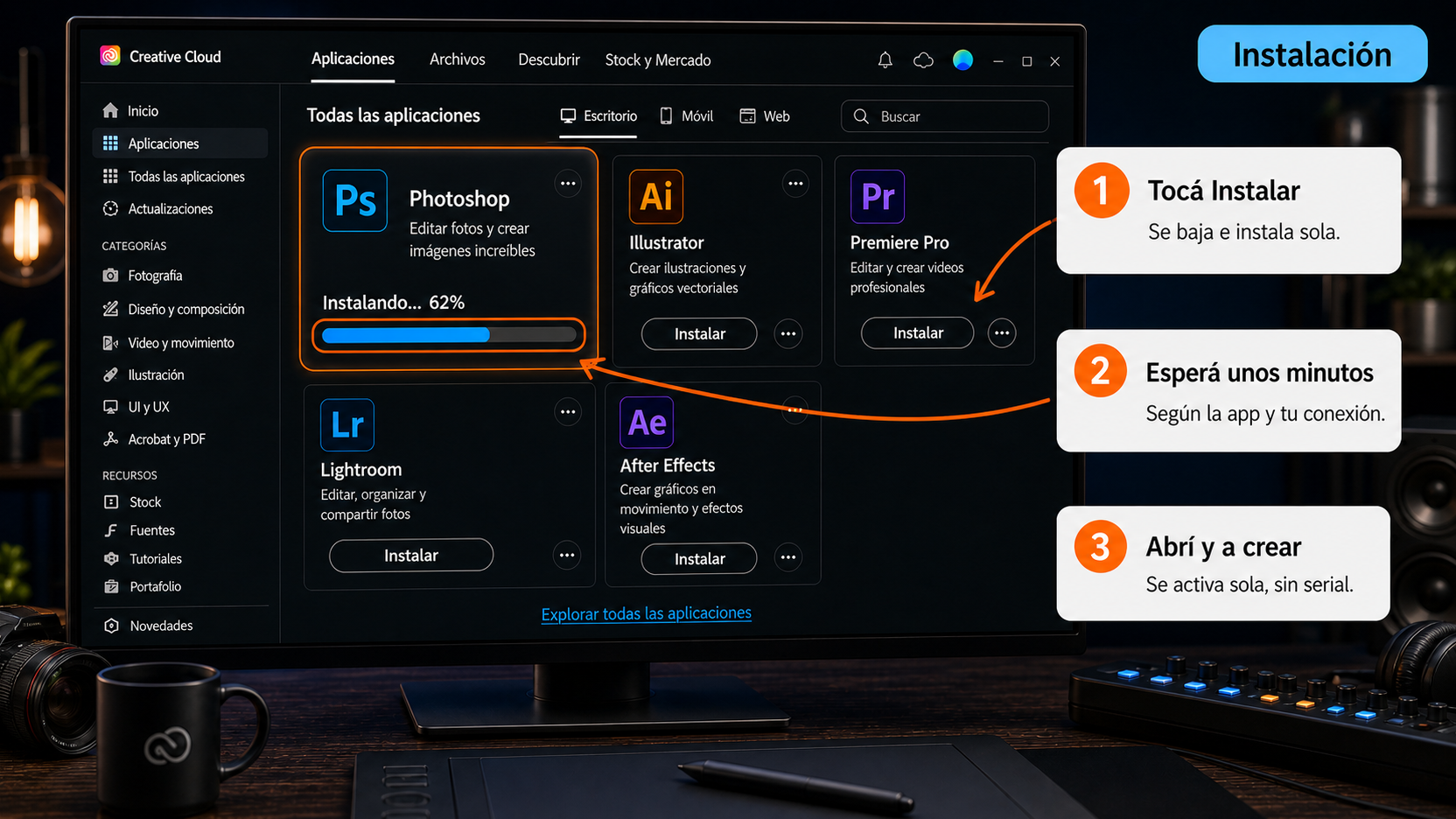Open more options beside Premiere Pro Instalar
The width and height of the screenshot is (1456, 819).
click(1002, 332)
